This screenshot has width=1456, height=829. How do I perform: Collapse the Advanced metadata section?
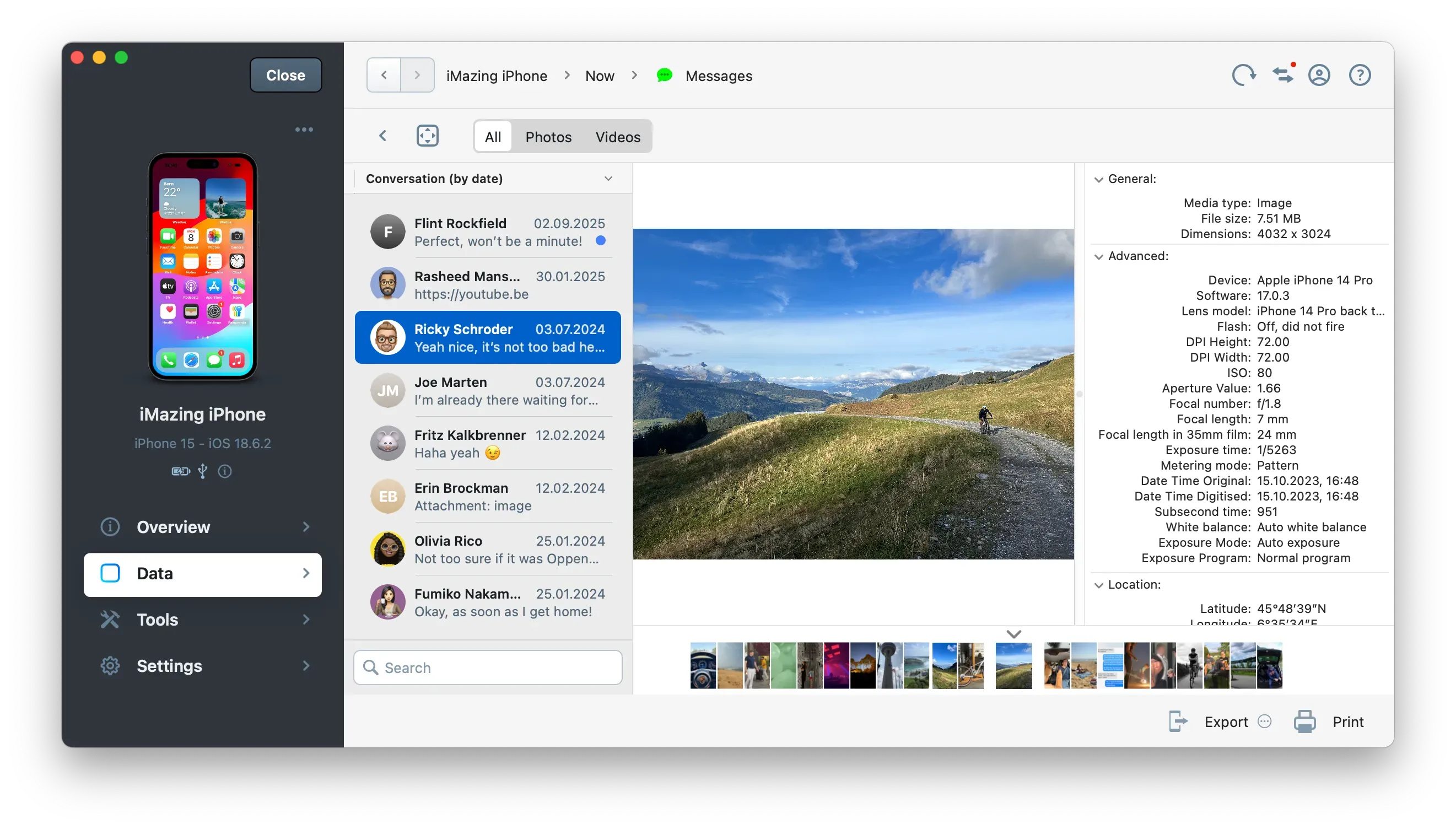pos(1098,256)
